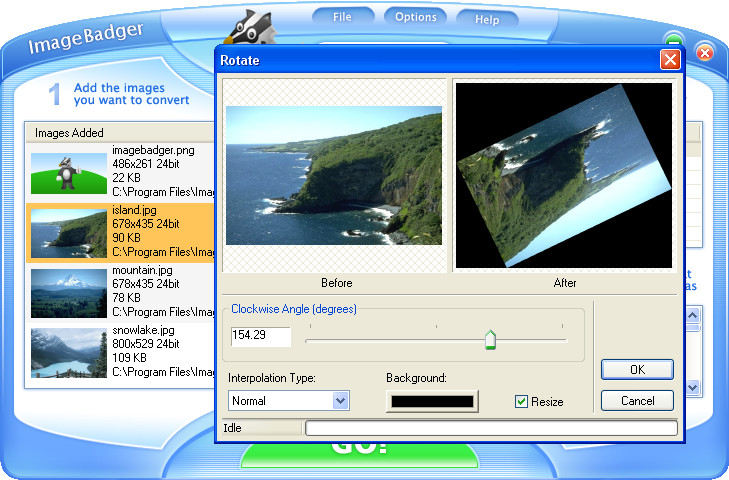Open the File menu
This screenshot has height=480, width=729.
click(x=343, y=17)
